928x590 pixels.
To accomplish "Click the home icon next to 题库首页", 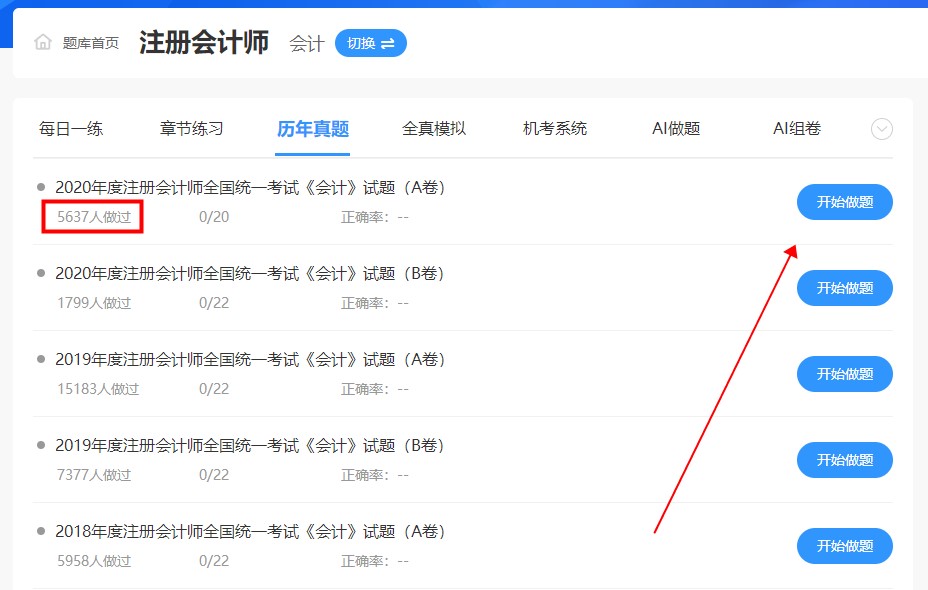I will pos(42,42).
